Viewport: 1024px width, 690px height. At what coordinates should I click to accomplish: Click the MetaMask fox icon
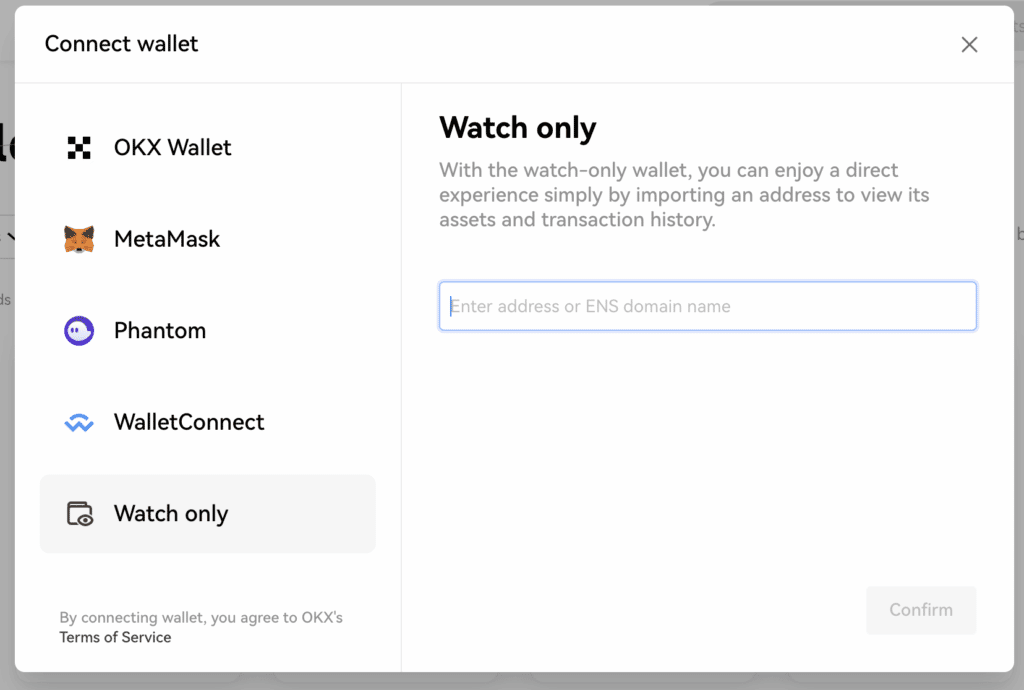click(x=79, y=239)
